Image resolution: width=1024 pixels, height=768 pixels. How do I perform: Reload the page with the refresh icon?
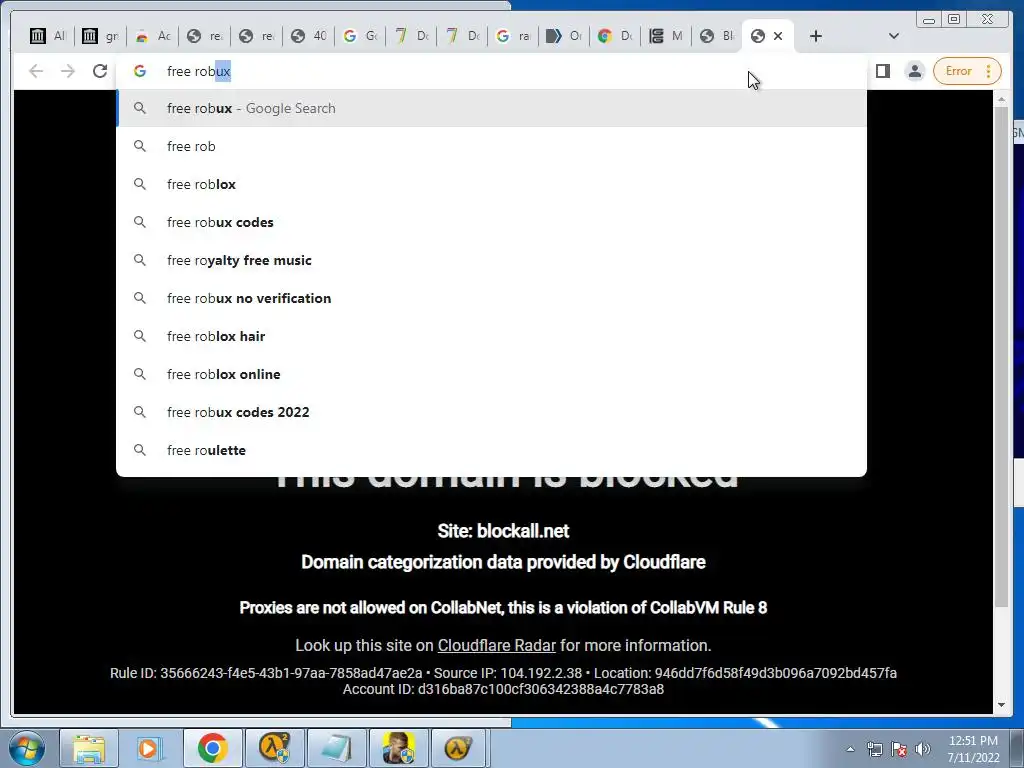[x=99, y=71]
